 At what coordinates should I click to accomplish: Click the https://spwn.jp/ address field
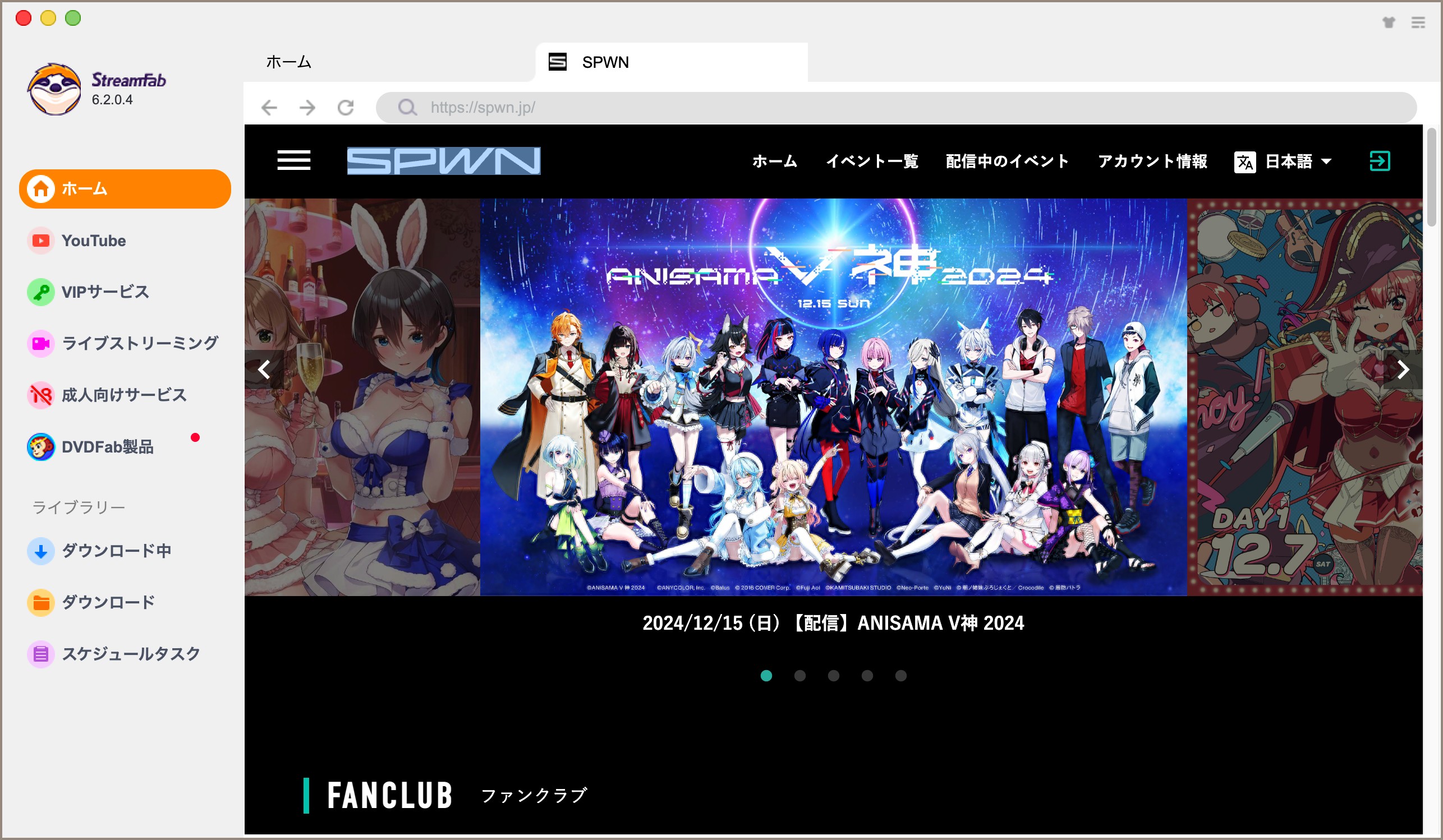(896, 108)
